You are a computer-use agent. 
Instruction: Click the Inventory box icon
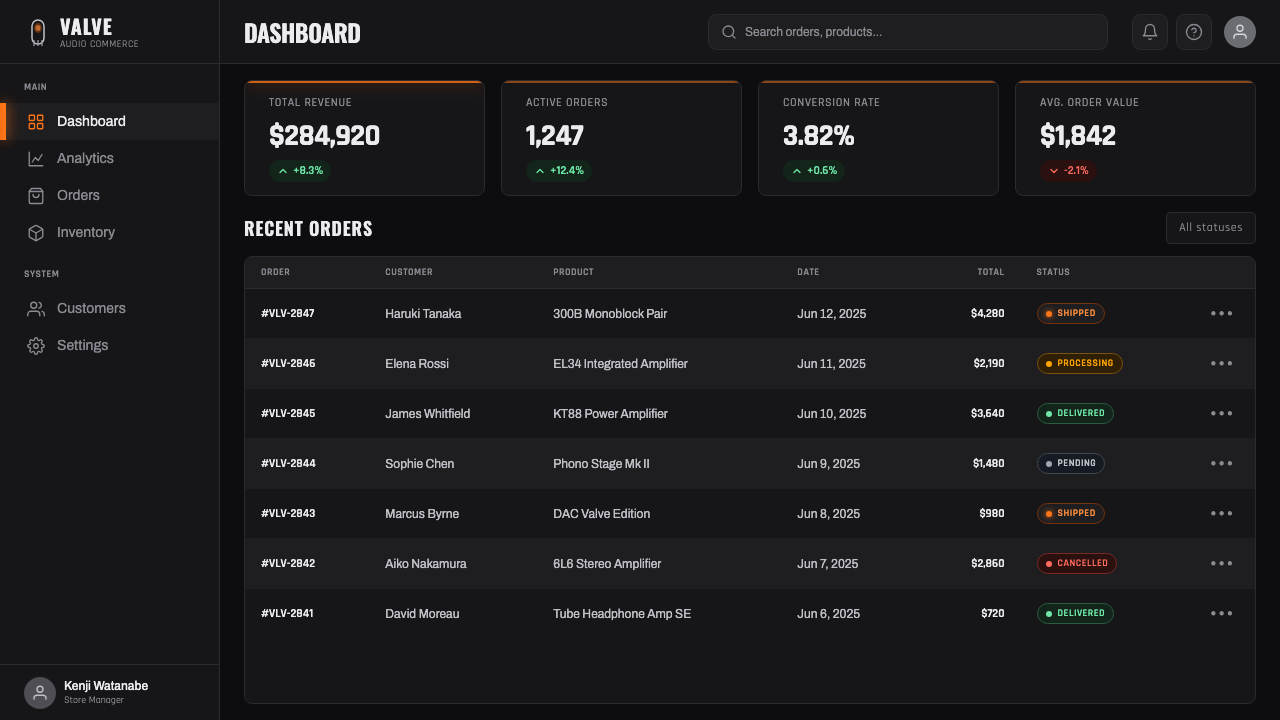36,232
